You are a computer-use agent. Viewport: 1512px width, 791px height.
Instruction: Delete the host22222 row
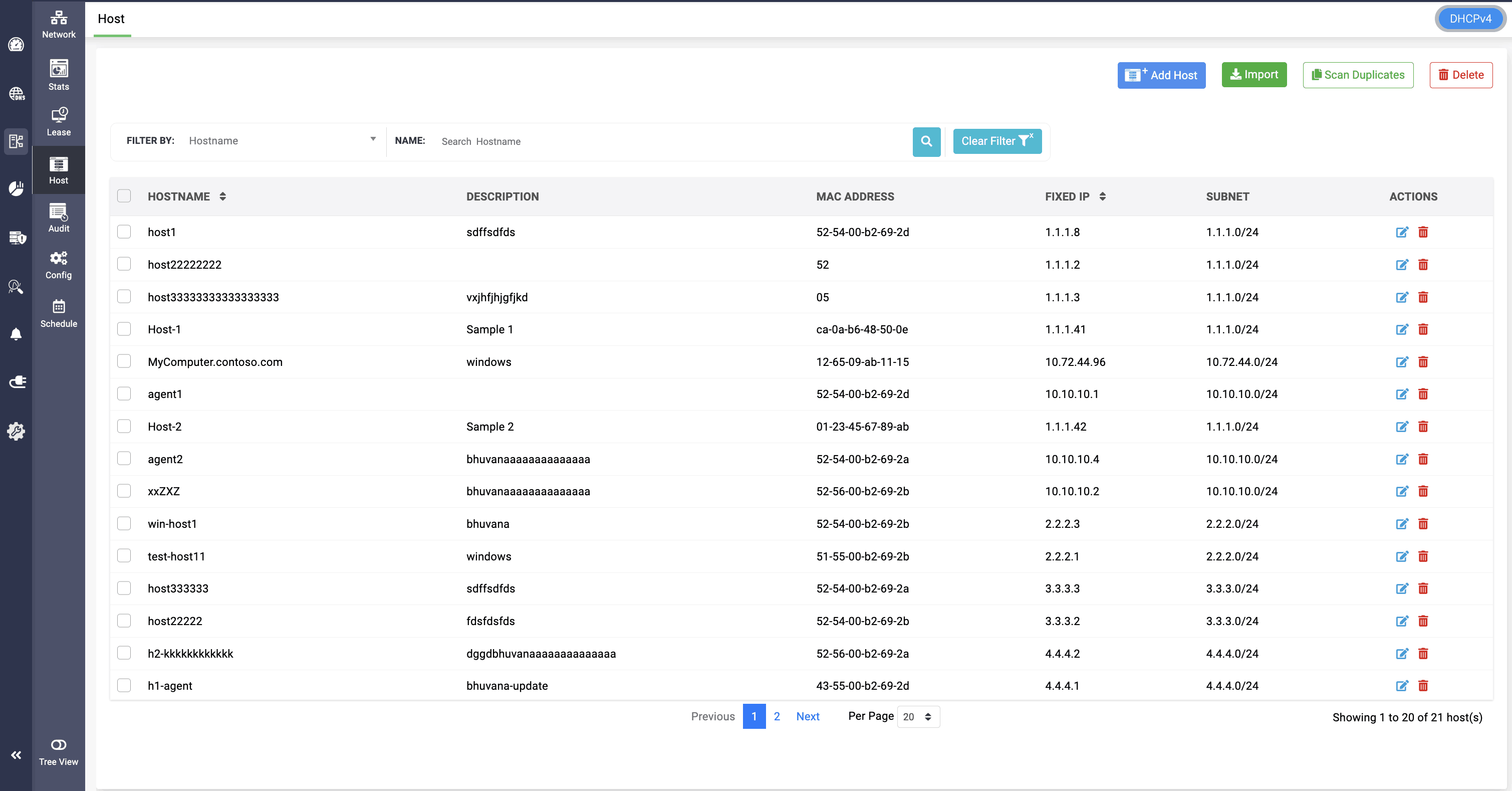coord(1423,621)
